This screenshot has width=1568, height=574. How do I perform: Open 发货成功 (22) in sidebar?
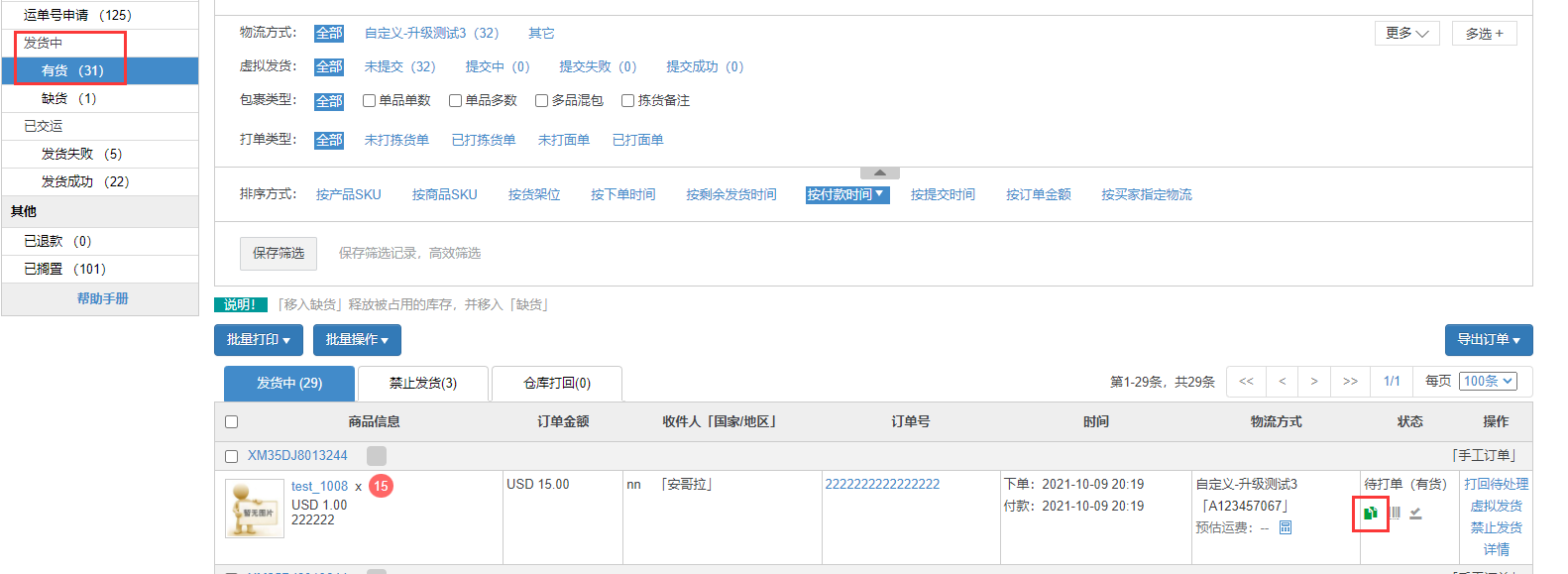pos(100,181)
